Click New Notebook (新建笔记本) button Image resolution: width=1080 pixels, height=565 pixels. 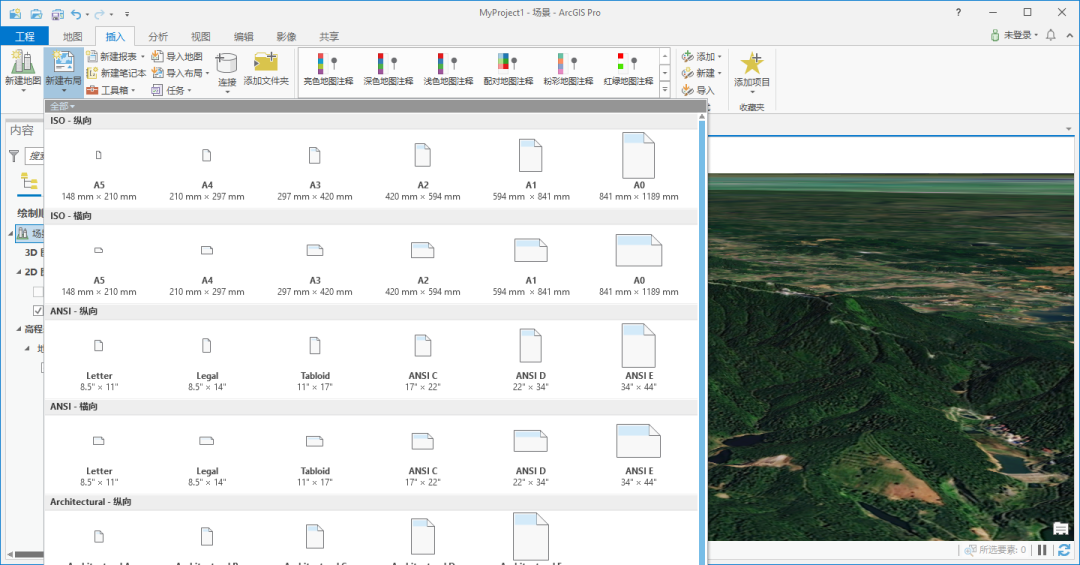pos(117,73)
